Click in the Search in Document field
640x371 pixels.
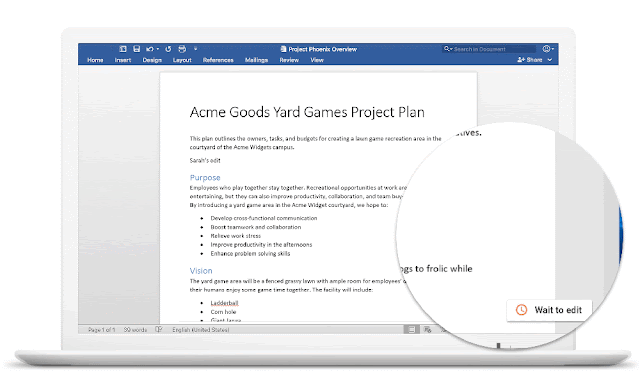click(x=489, y=49)
